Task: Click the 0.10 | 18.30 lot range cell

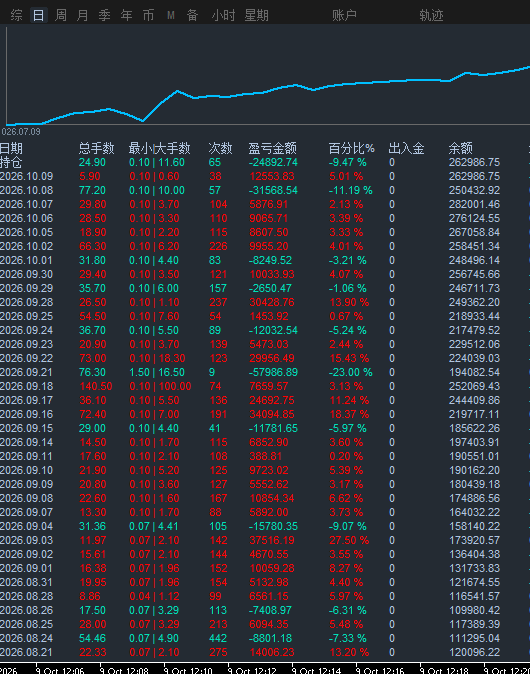Action: pyautogui.click(x=157, y=358)
